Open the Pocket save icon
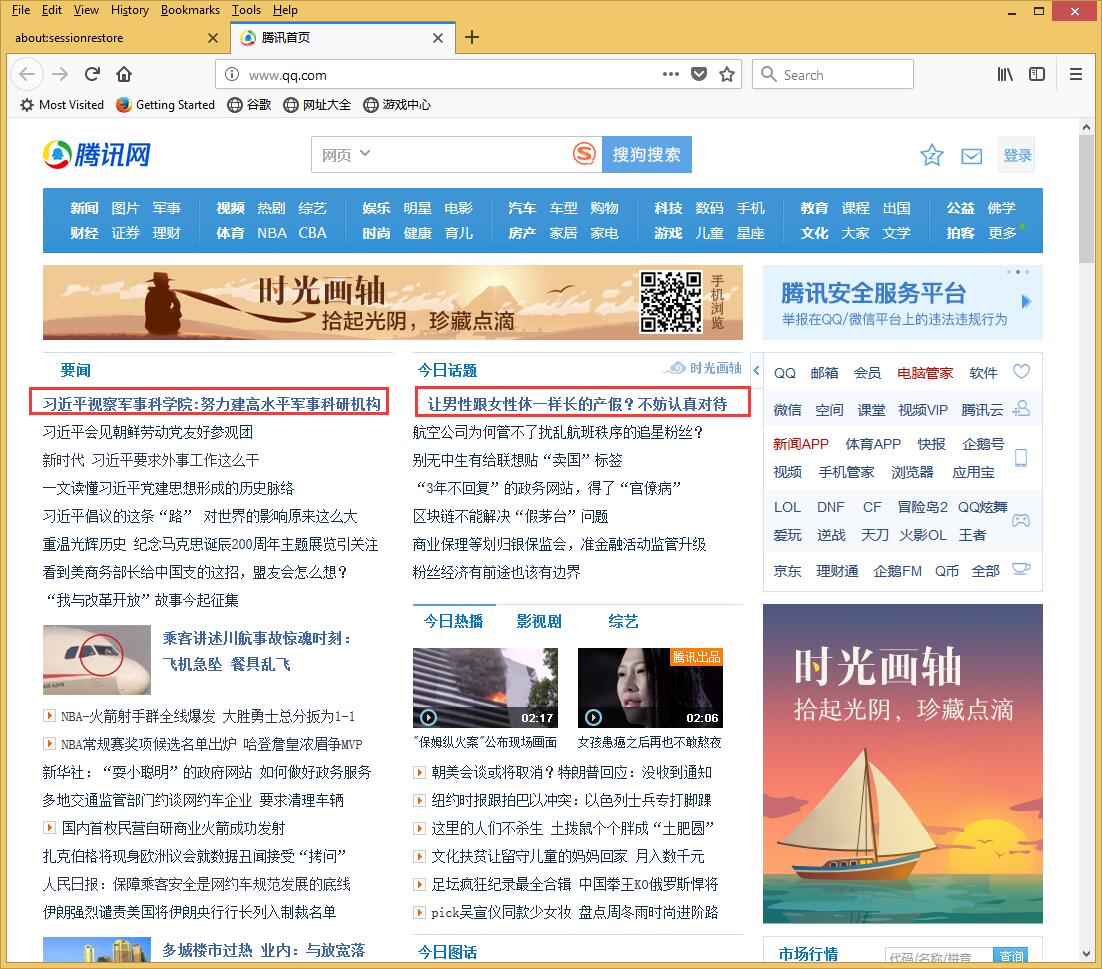 click(x=700, y=74)
